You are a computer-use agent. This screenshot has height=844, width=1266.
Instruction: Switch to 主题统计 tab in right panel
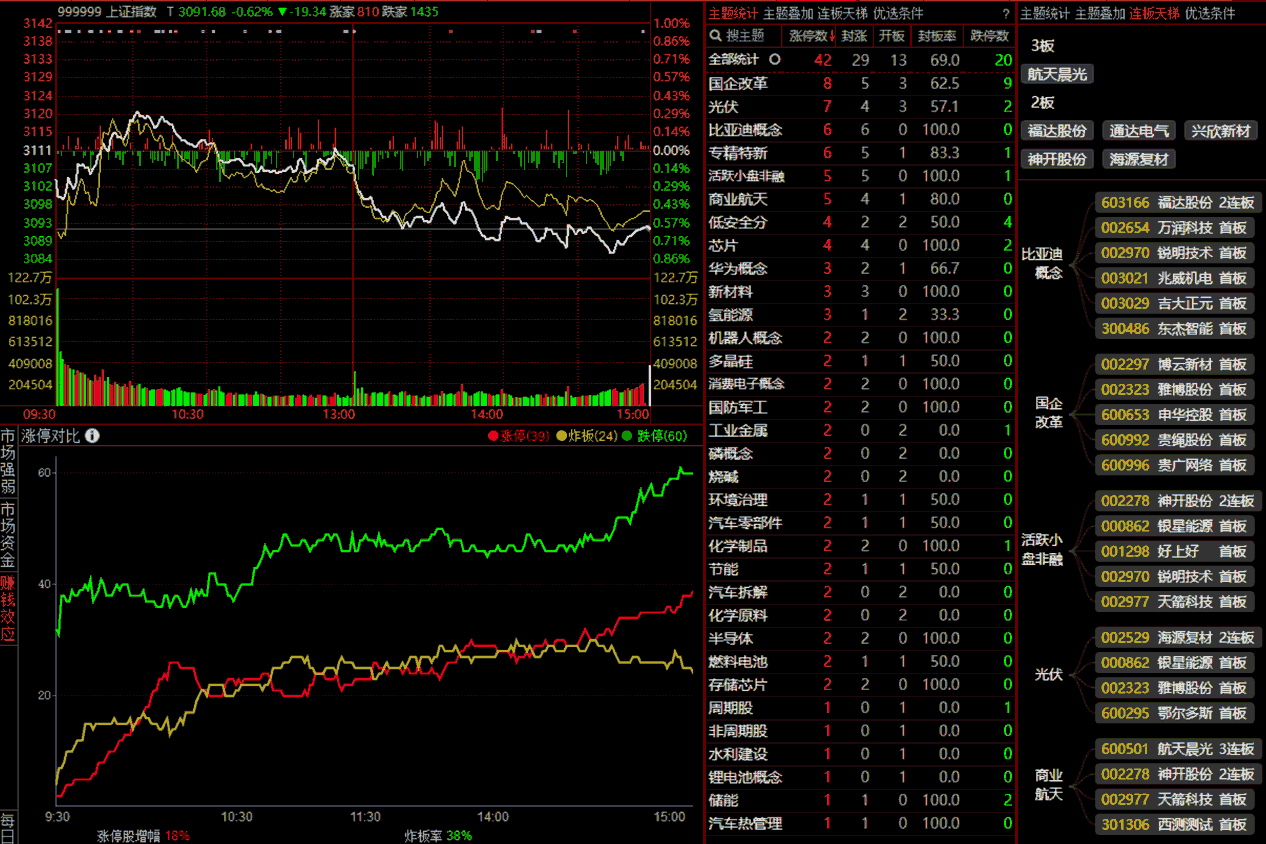(1045, 14)
